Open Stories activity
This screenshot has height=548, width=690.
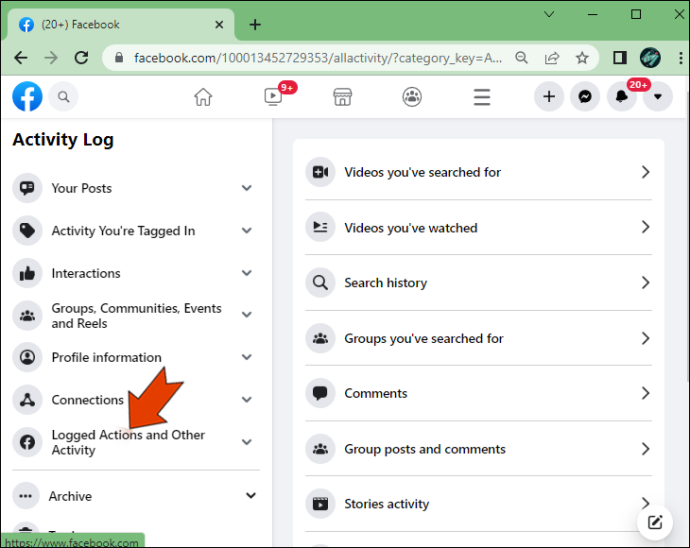tap(478, 504)
